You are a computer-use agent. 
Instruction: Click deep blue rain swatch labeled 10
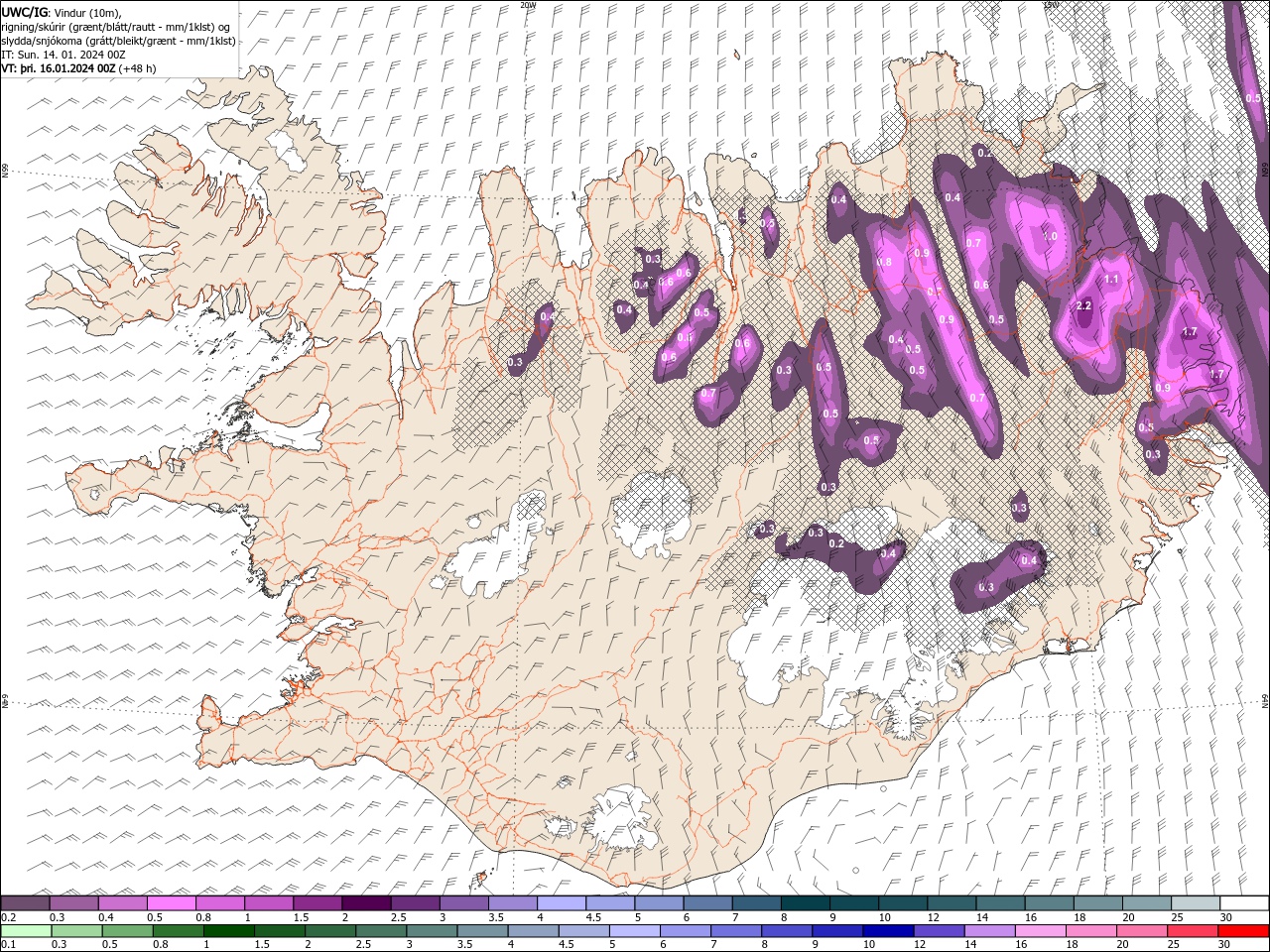point(888,931)
